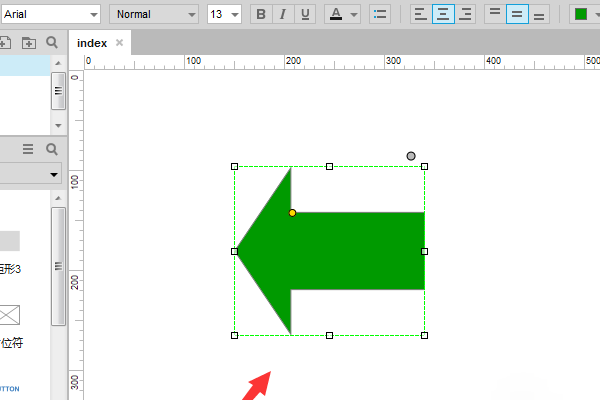Align text to the right
600x400 pixels.
[465, 14]
